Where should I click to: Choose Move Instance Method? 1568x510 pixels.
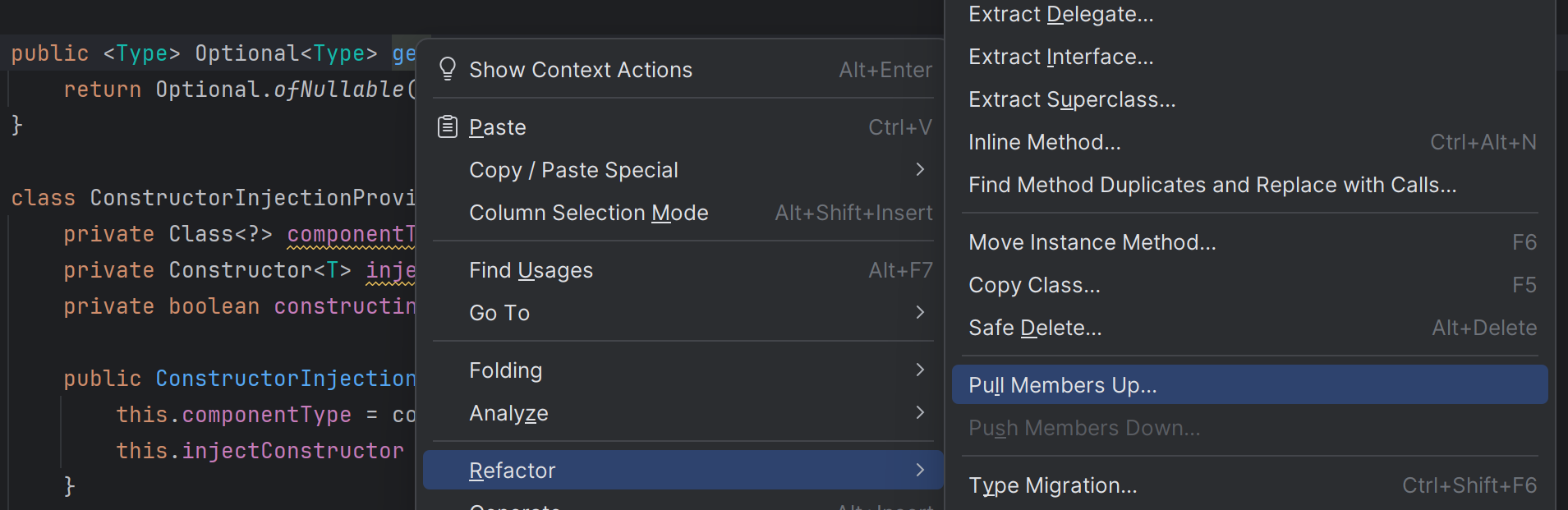1092,242
